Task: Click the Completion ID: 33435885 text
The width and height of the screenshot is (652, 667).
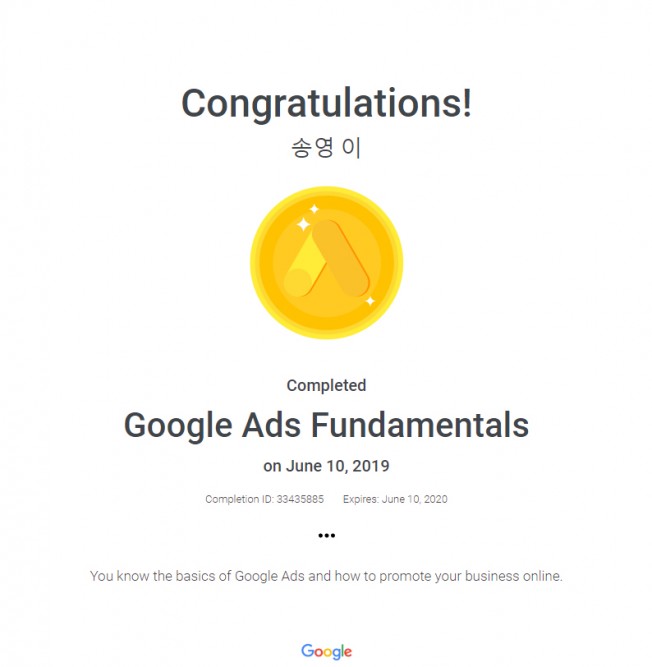Action: point(265,499)
